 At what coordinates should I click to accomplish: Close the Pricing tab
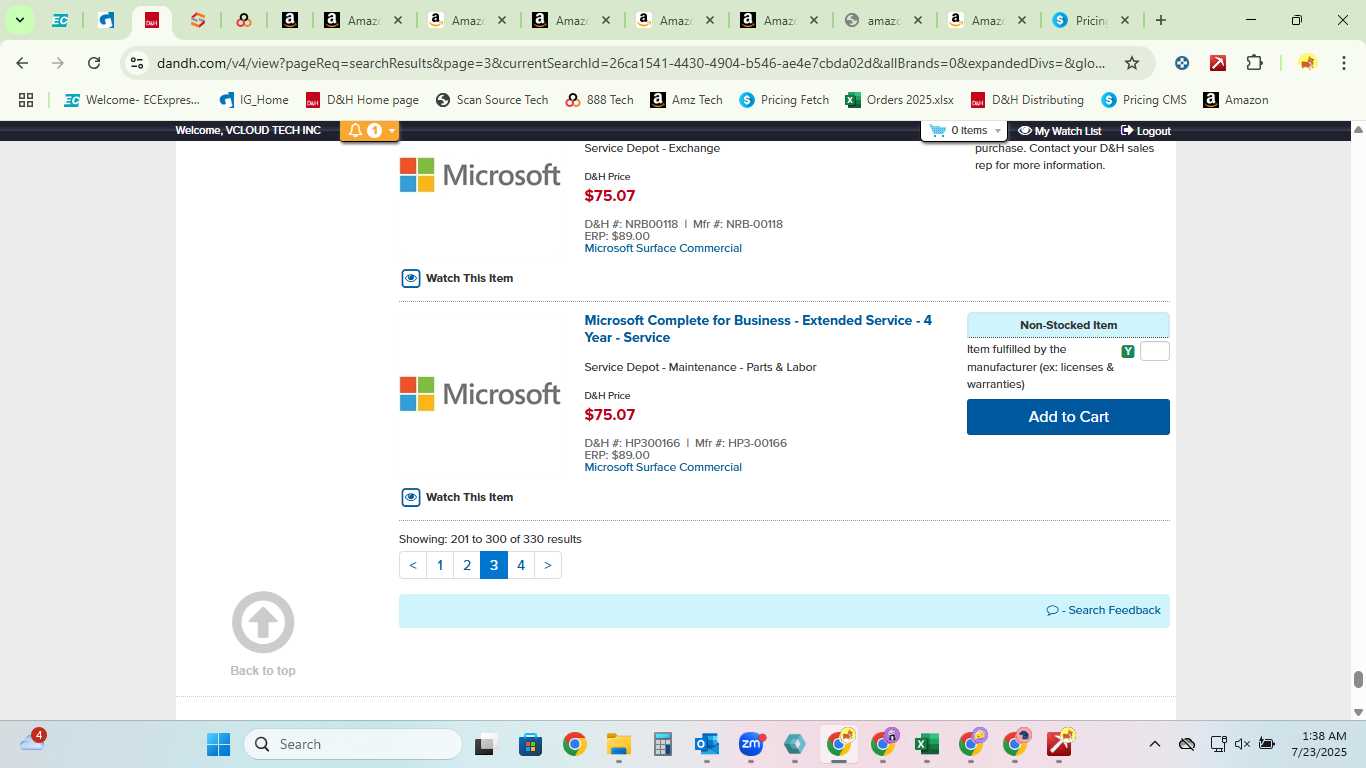(1124, 20)
